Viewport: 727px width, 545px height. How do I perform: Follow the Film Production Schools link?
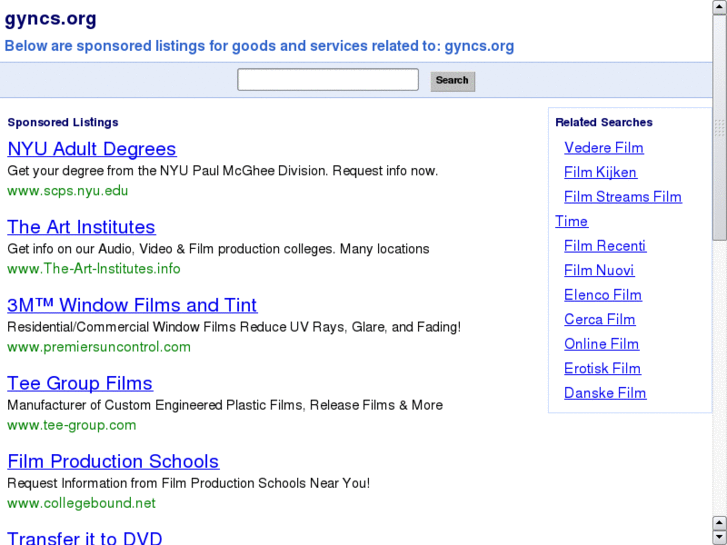pos(113,461)
